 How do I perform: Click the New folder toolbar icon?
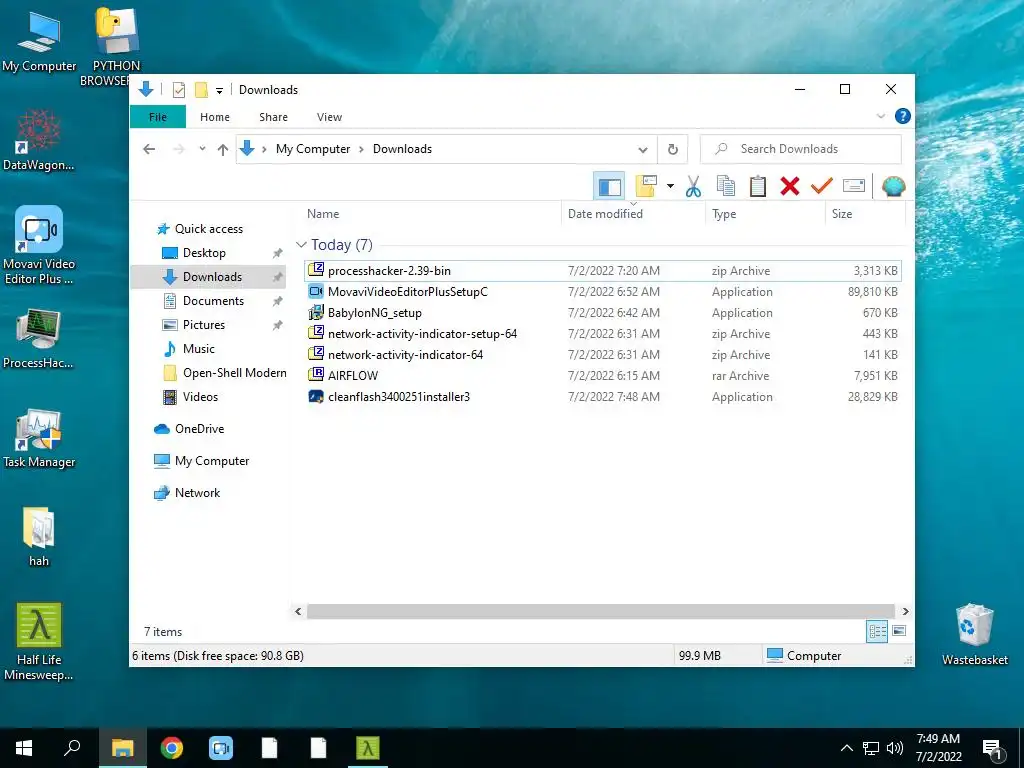click(x=646, y=187)
